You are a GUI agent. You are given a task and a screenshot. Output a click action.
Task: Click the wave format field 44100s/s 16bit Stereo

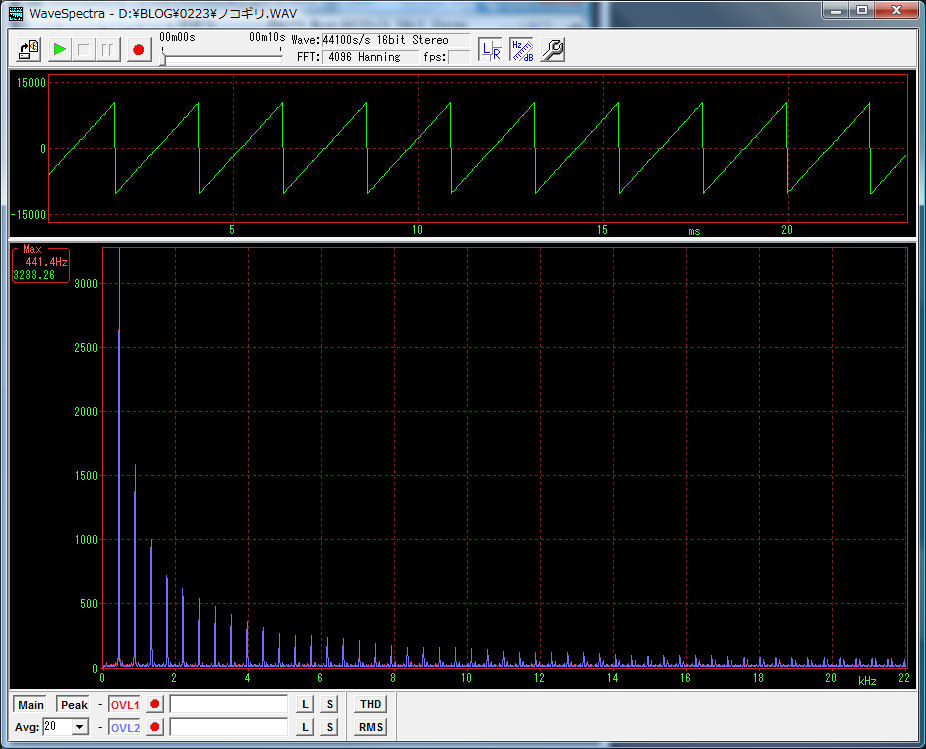[x=396, y=40]
